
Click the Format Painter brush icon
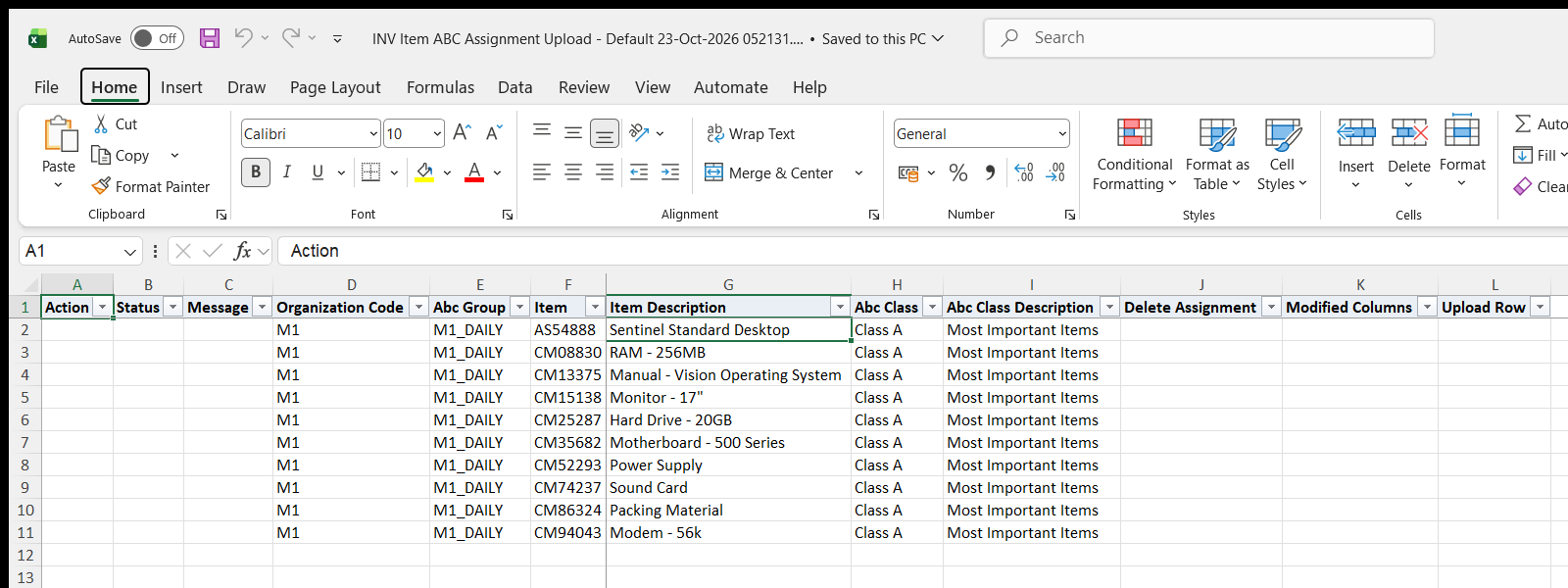101,185
